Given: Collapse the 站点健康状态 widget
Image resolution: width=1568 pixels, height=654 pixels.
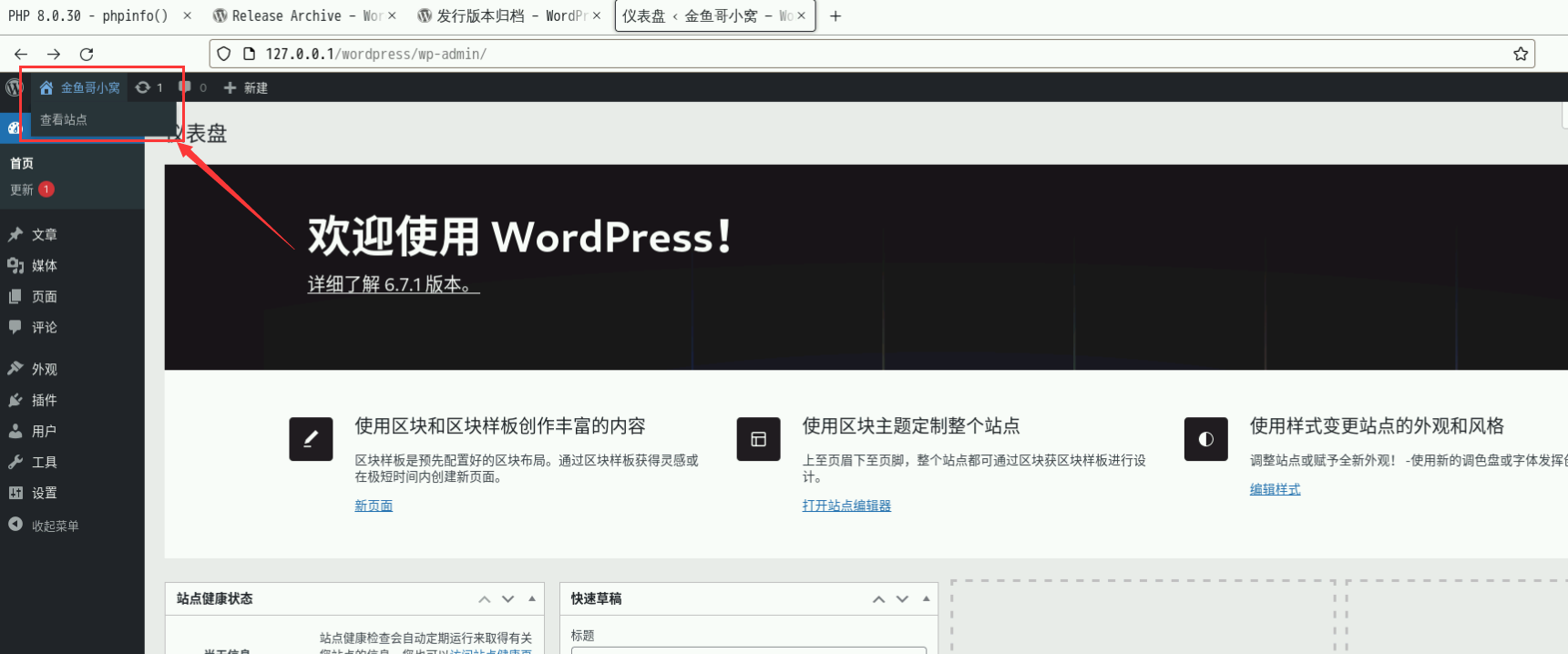Looking at the screenshot, I should (532, 598).
